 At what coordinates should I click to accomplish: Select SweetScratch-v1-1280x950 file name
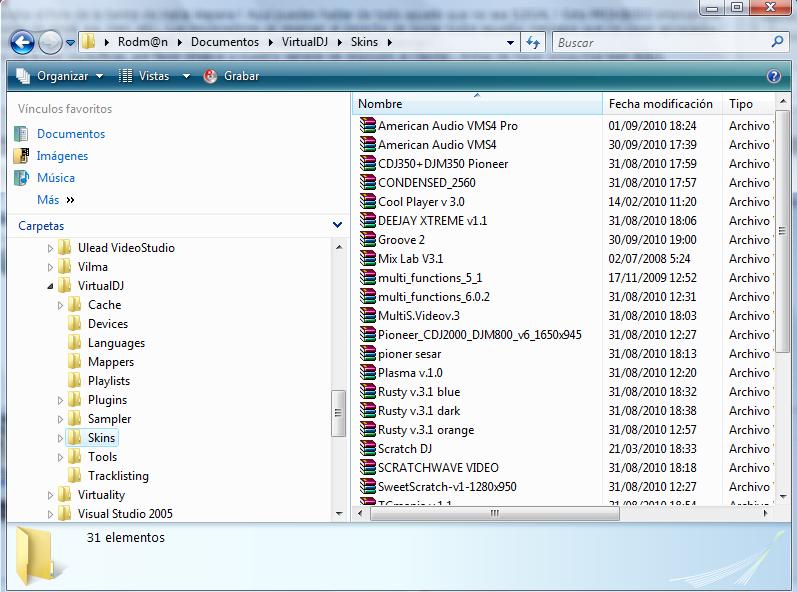[x=447, y=487]
